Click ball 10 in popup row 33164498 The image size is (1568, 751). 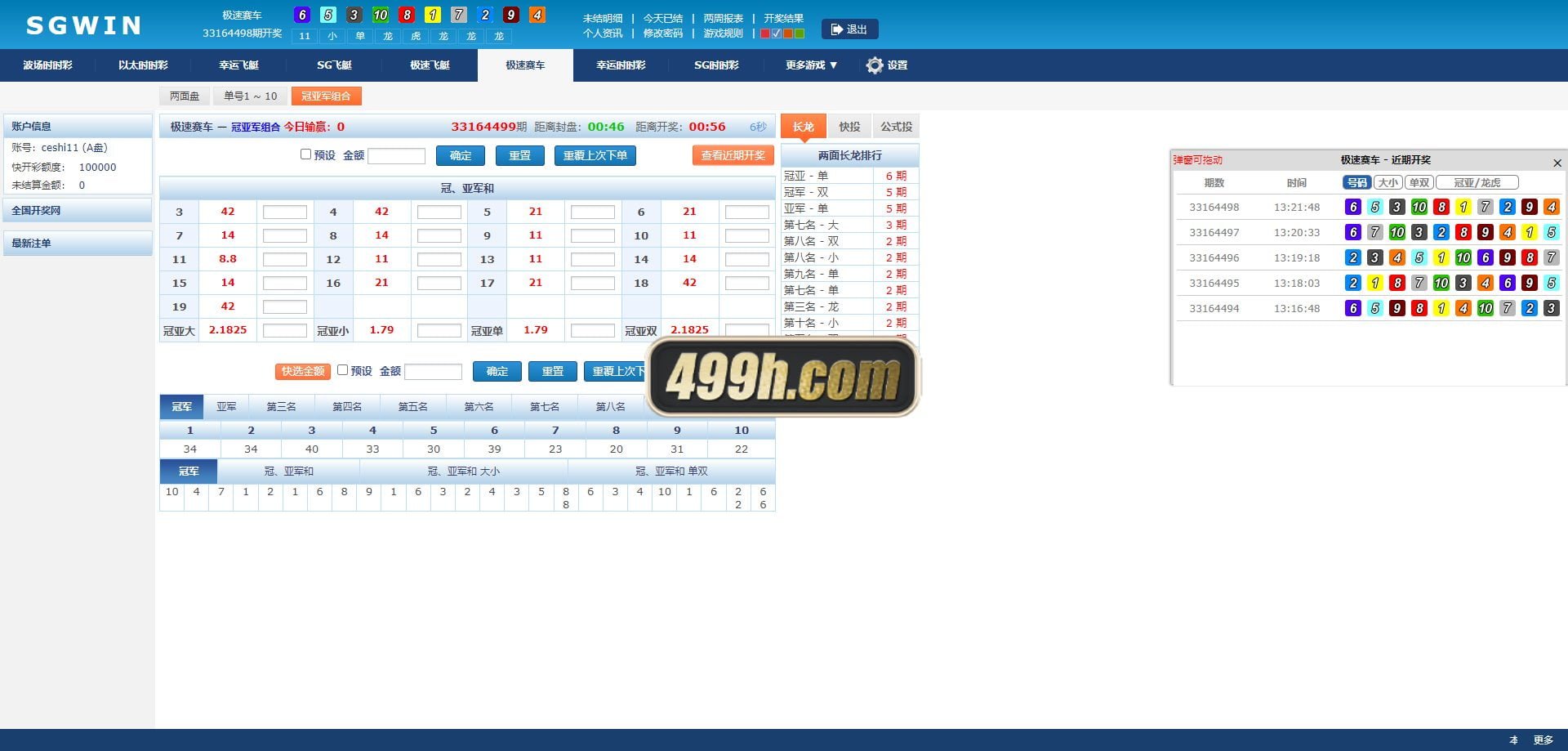1419,208
